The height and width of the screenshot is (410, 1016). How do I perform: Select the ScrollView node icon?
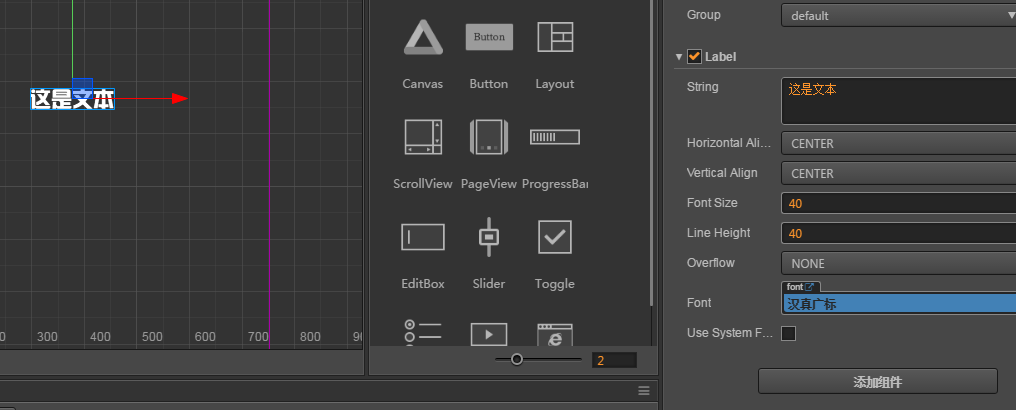pyautogui.click(x=423, y=137)
